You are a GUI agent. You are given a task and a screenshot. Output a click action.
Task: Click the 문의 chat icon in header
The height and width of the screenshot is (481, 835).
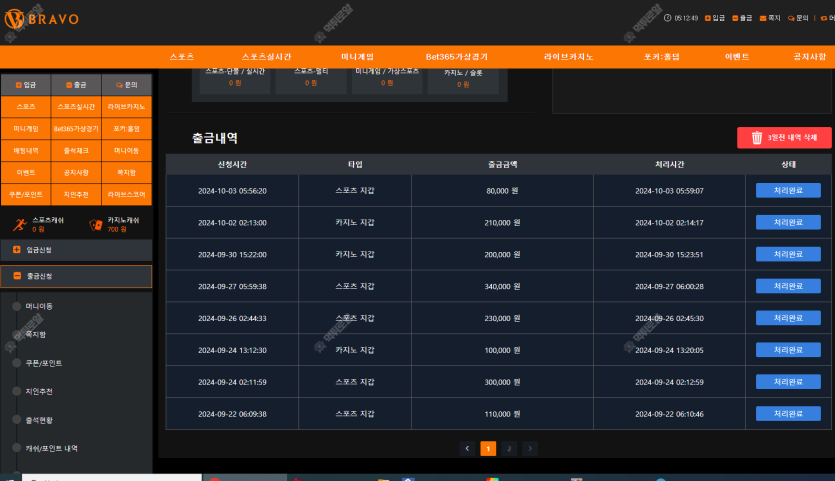coord(791,18)
